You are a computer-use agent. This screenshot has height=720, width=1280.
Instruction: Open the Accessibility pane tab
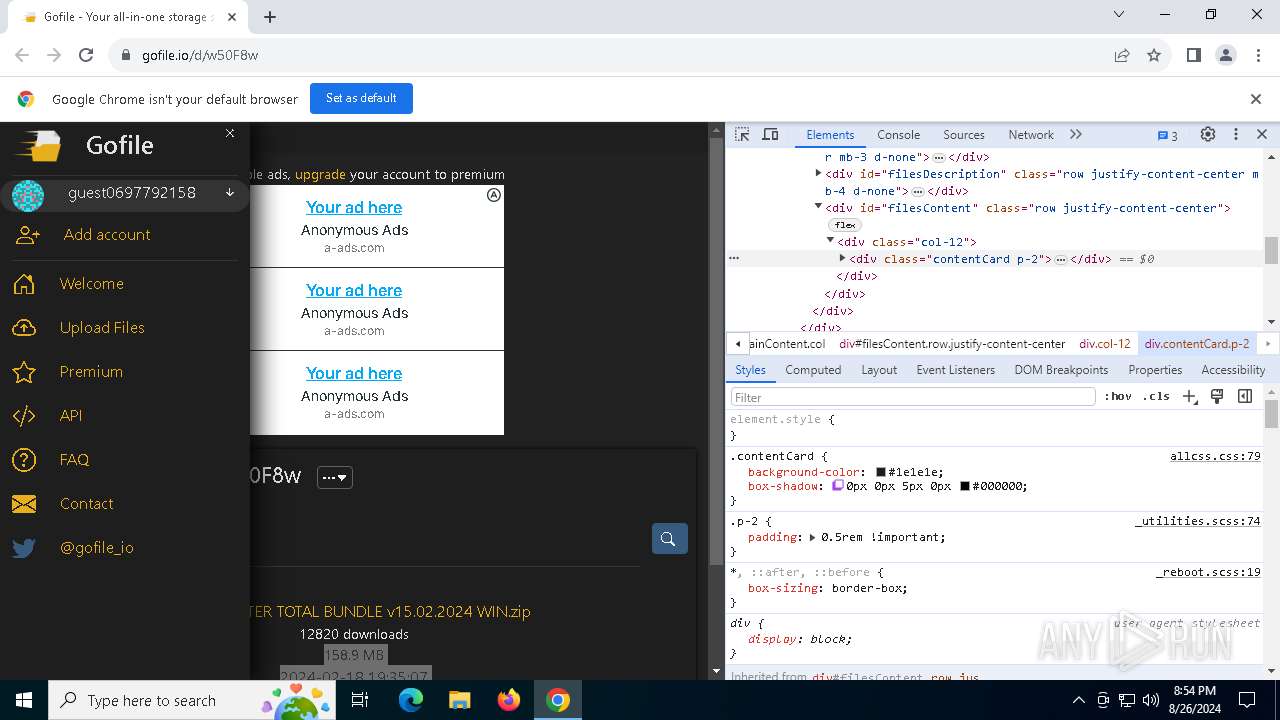point(1233,370)
